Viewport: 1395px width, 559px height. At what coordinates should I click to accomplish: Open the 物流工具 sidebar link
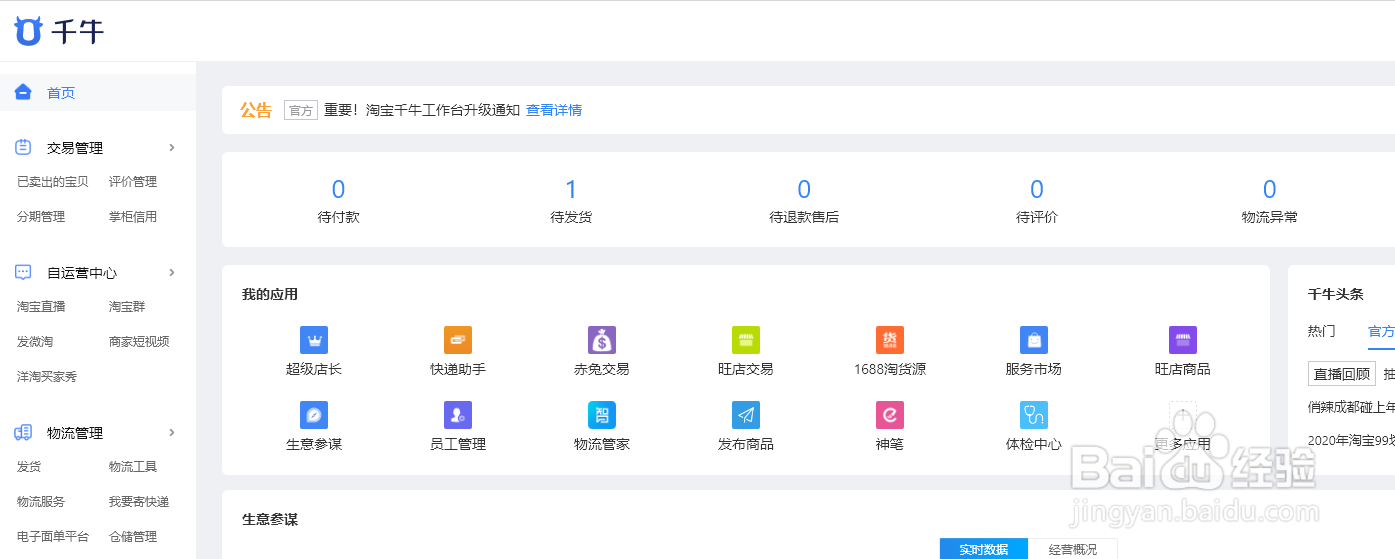(x=133, y=467)
